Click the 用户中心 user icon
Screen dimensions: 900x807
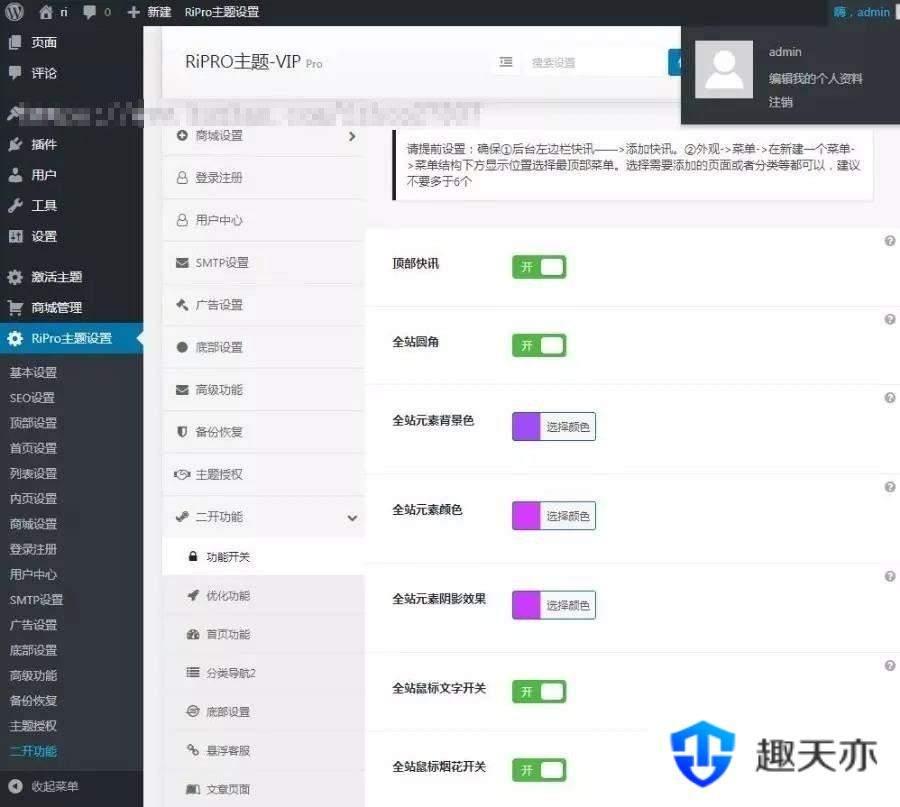point(182,220)
